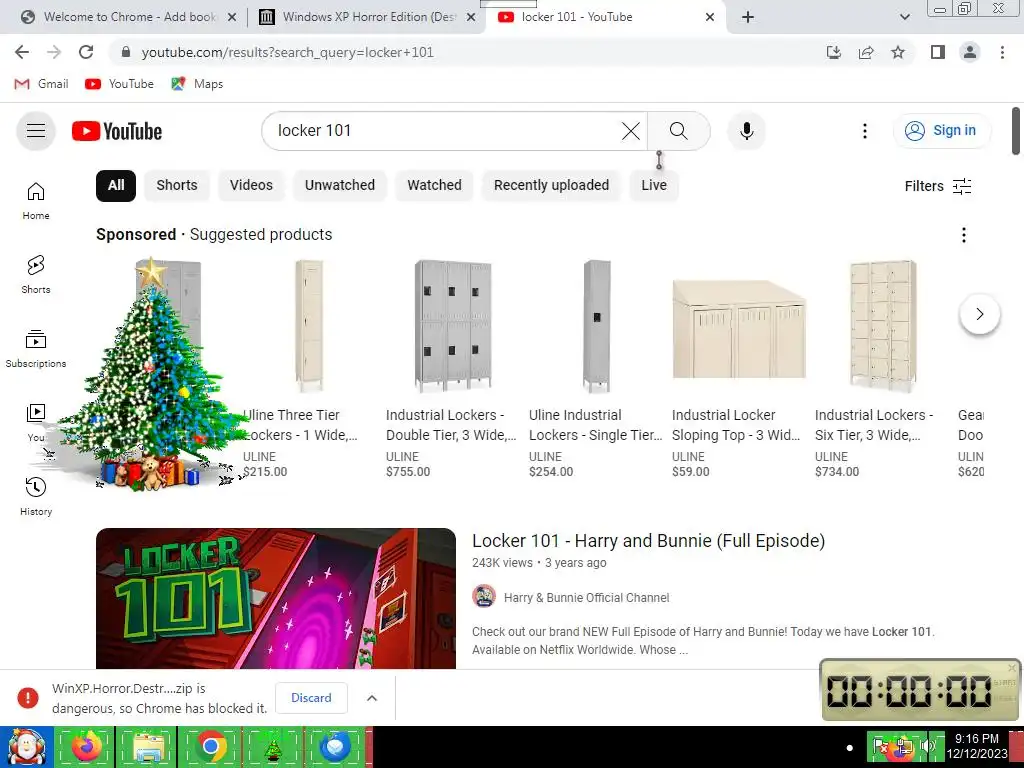This screenshot has height=768, width=1024.
Task: Select the All filter chip
Action: (116, 185)
